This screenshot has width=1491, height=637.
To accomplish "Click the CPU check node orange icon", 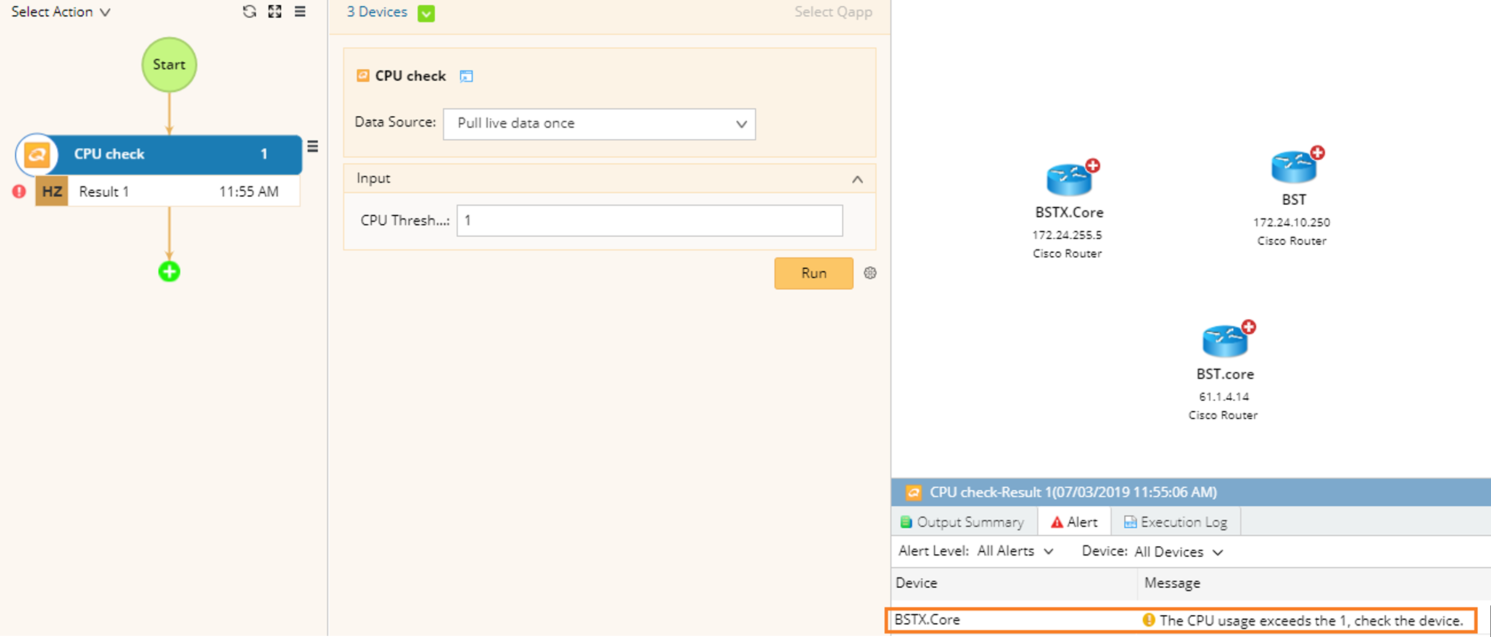I will [x=37, y=155].
